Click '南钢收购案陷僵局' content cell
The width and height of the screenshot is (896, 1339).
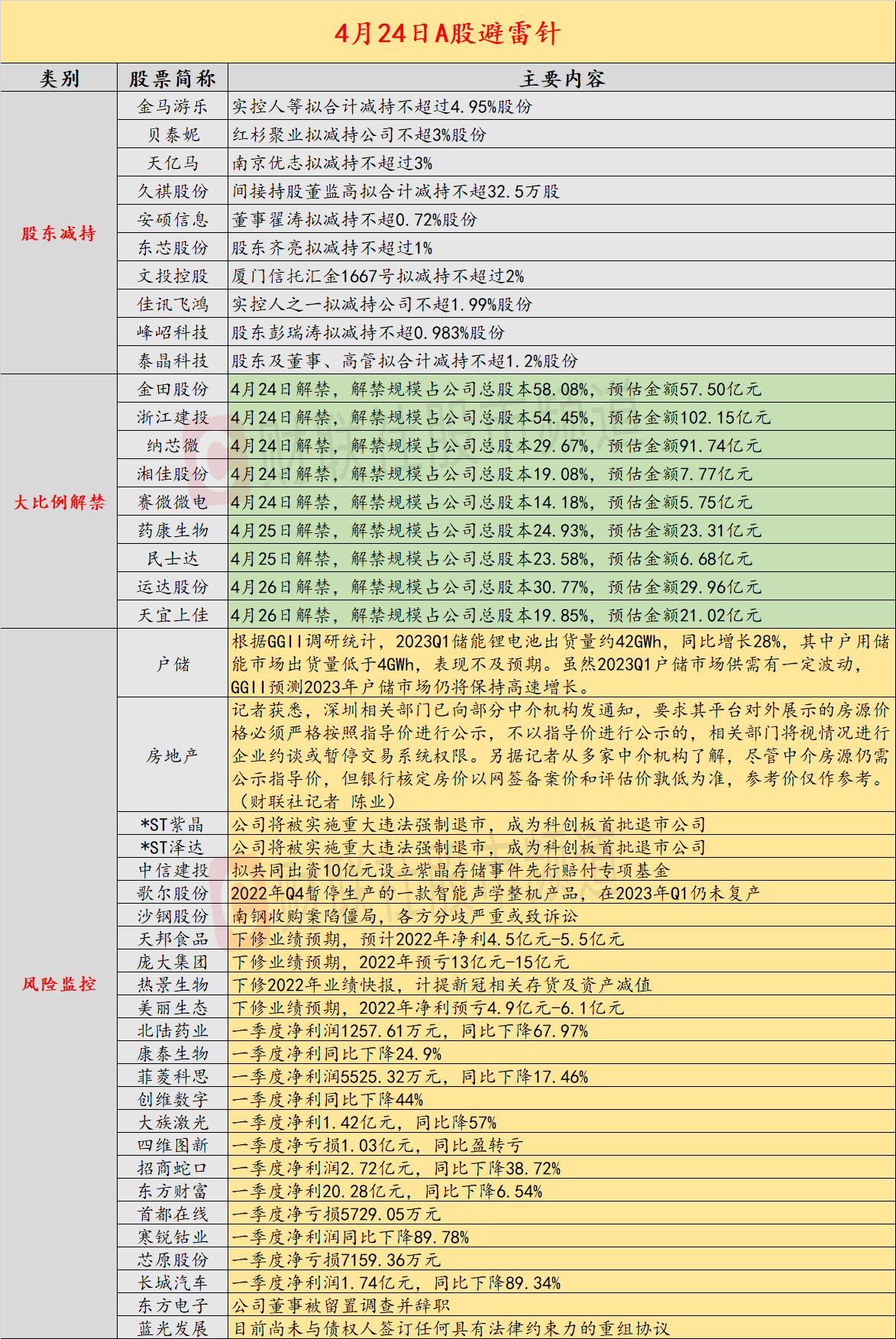(562, 916)
